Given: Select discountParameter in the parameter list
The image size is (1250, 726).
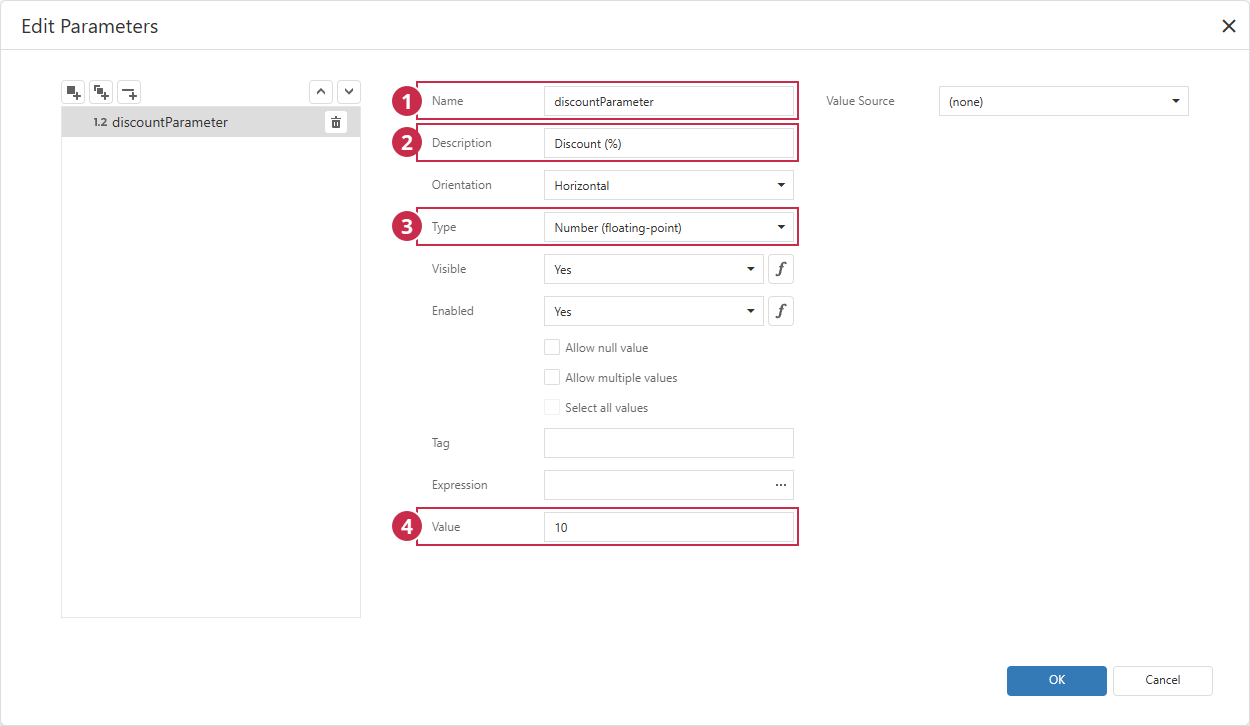Looking at the screenshot, I should pyautogui.click(x=211, y=122).
